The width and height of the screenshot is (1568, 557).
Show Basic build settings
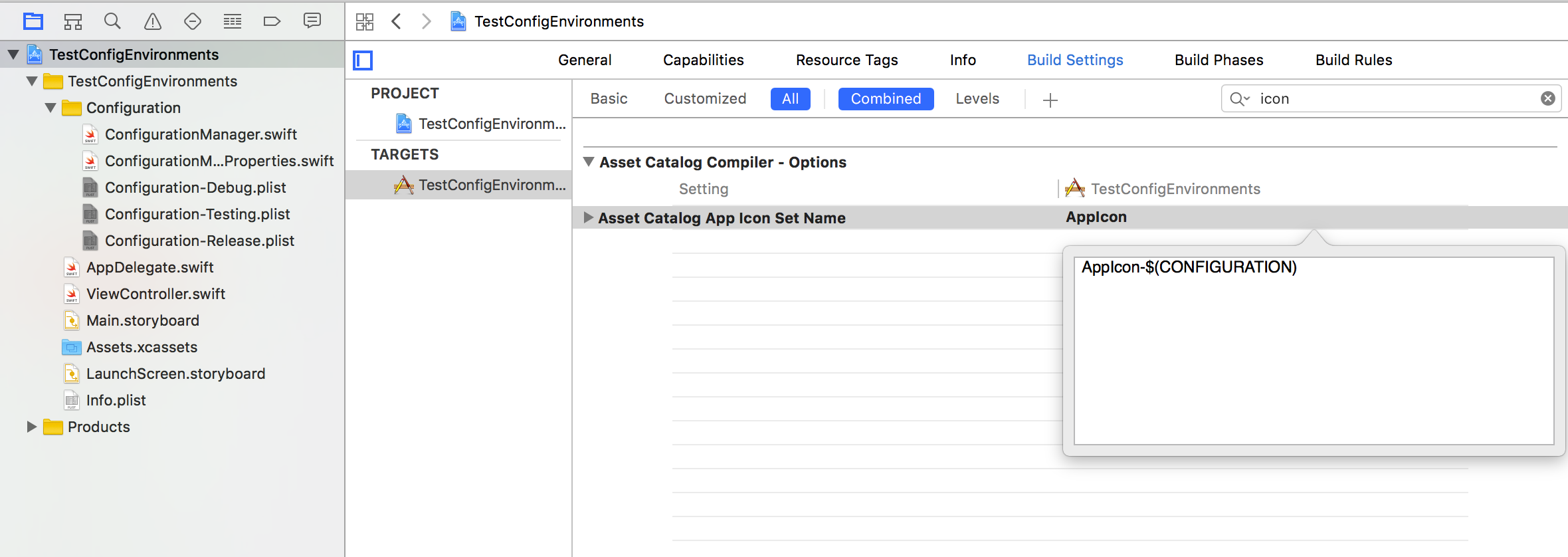pos(609,98)
